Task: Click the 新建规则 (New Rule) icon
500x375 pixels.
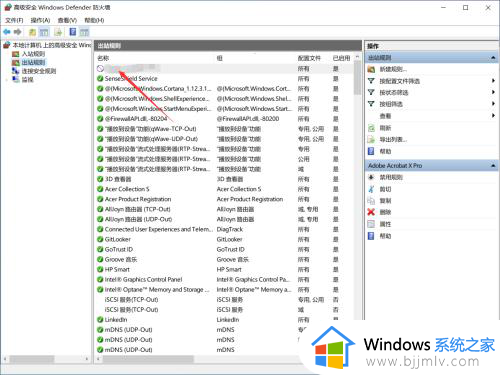Action: tap(371, 69)
